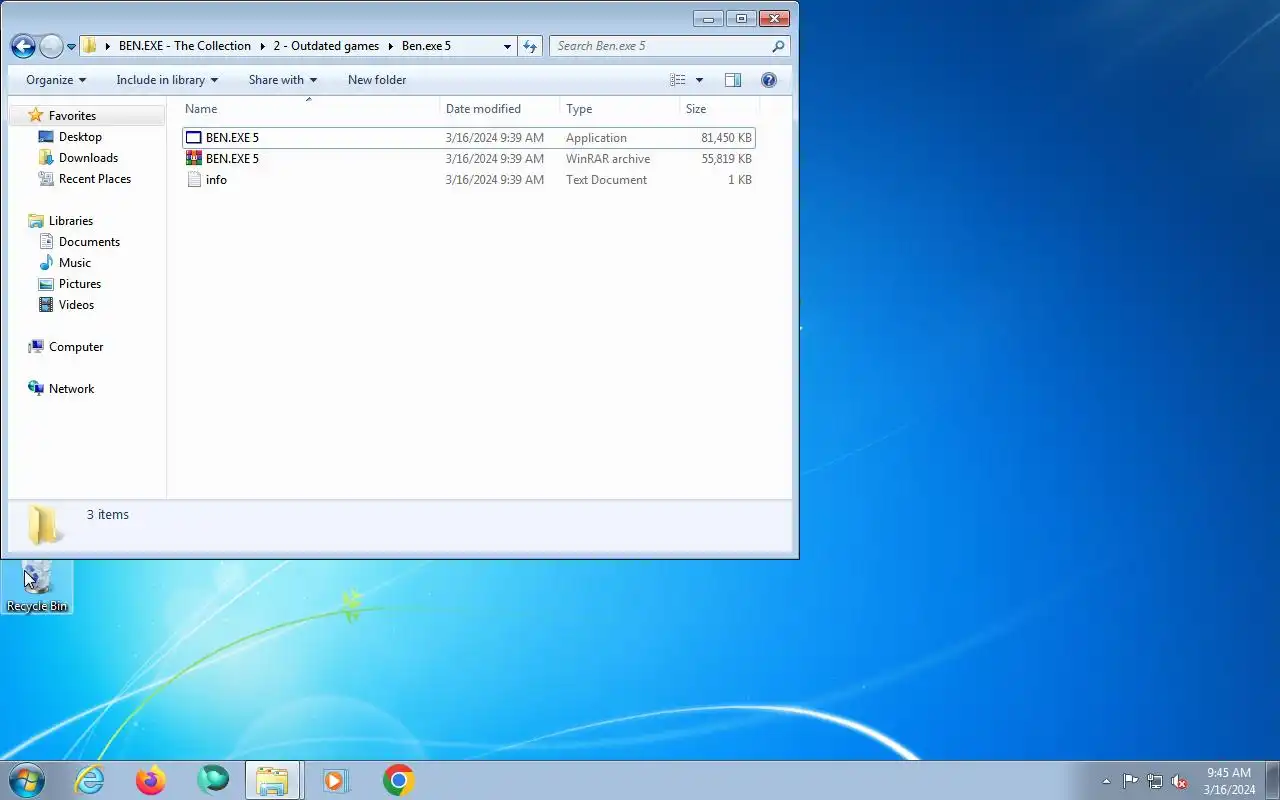Sort by Name column header
1280x800 pixels.
point(309,109)
